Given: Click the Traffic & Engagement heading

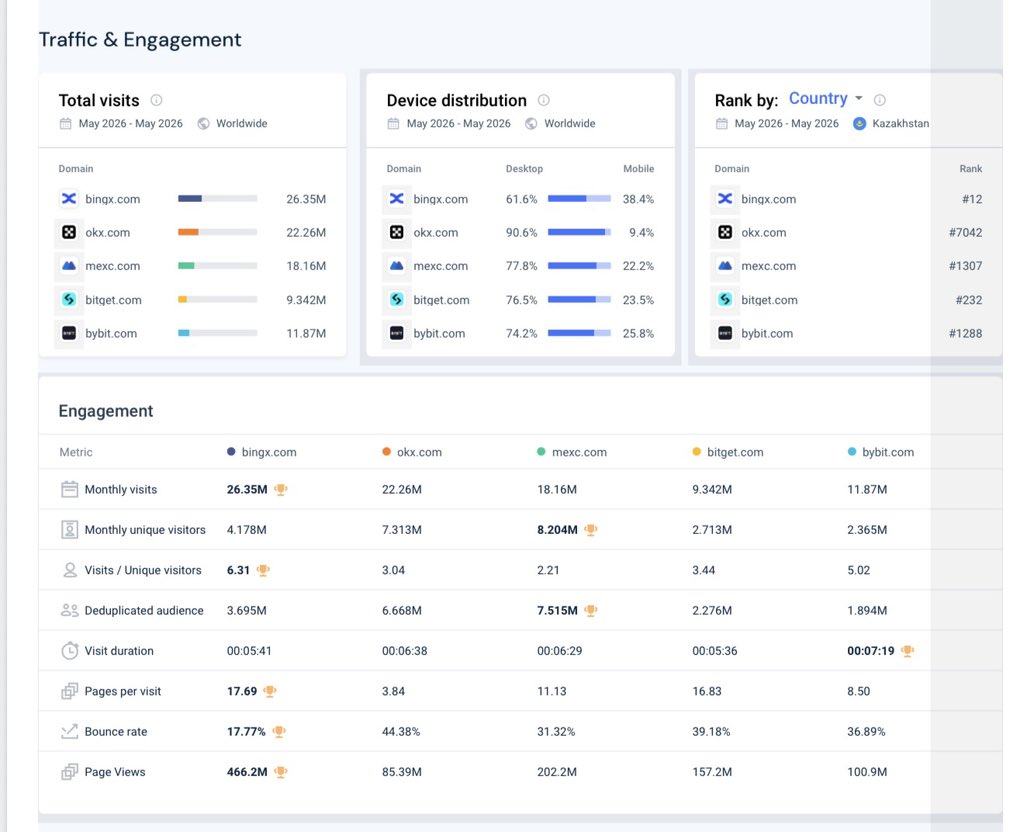Looking at the screenshot, I should [x=140, y=39].
